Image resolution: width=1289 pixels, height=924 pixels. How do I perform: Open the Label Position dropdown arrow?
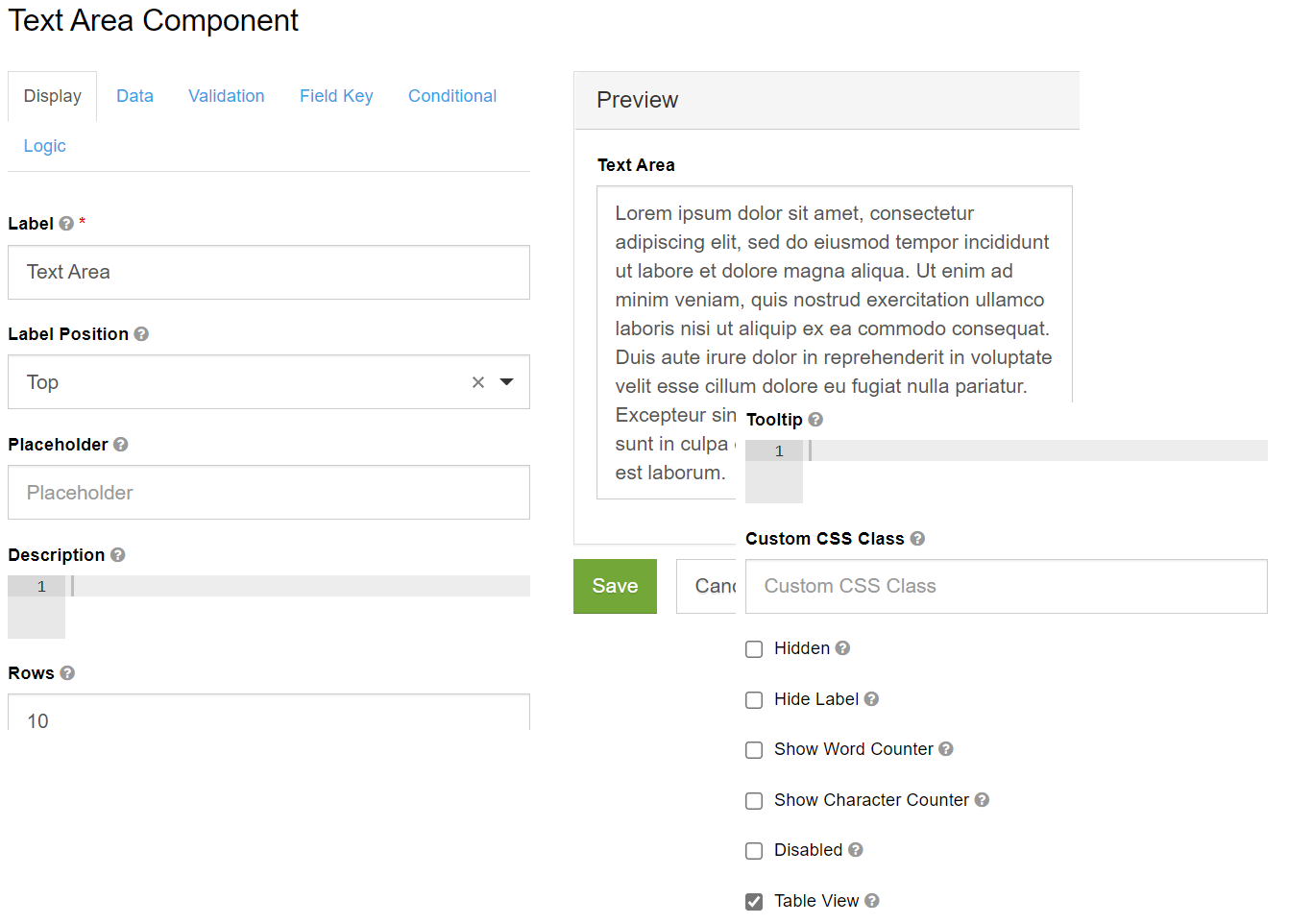click(507, 382)
